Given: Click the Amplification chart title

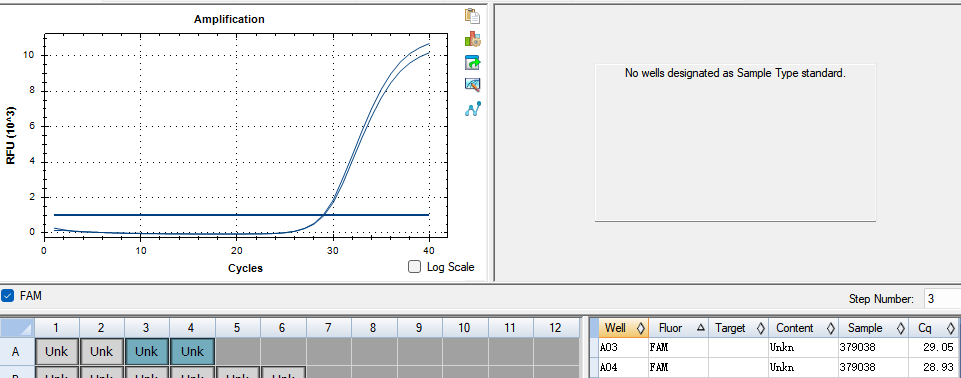Looking at the screenshot, I should [x=229, y=19].
